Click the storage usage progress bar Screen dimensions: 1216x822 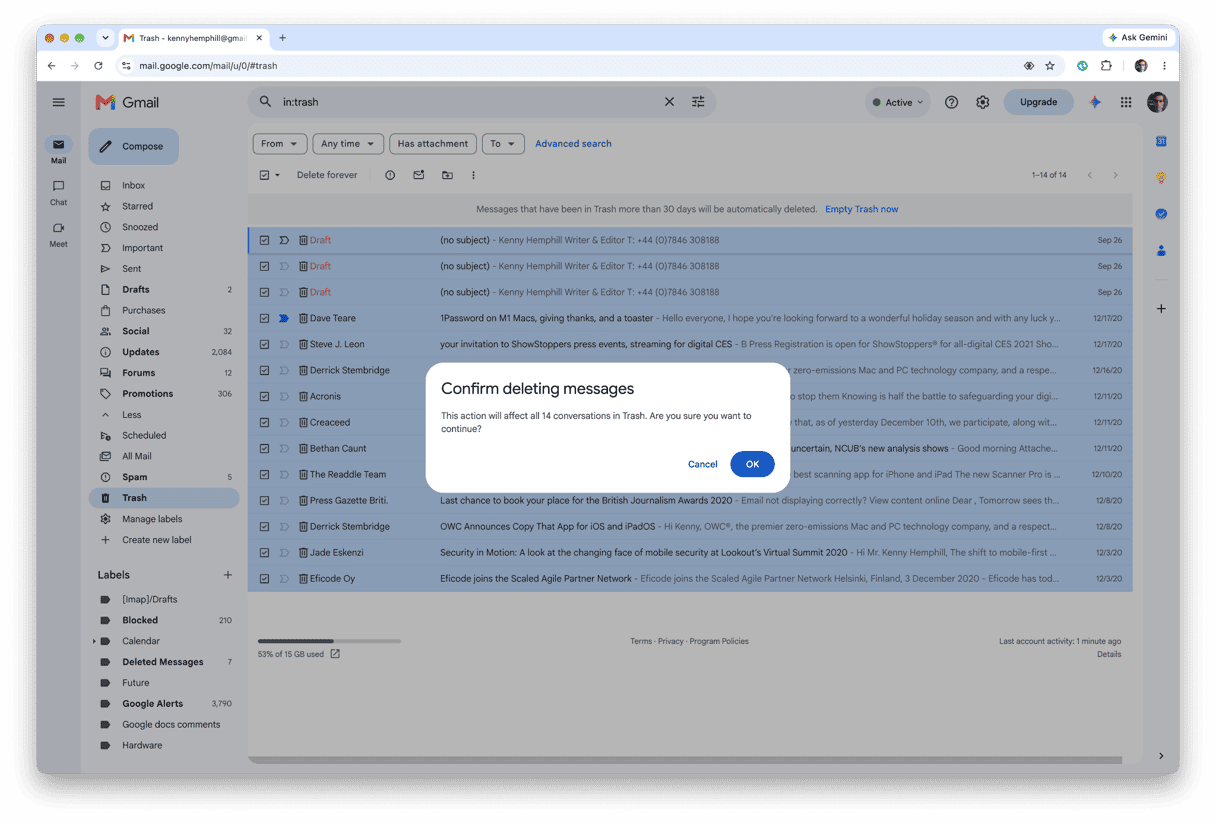pos(329,641)
